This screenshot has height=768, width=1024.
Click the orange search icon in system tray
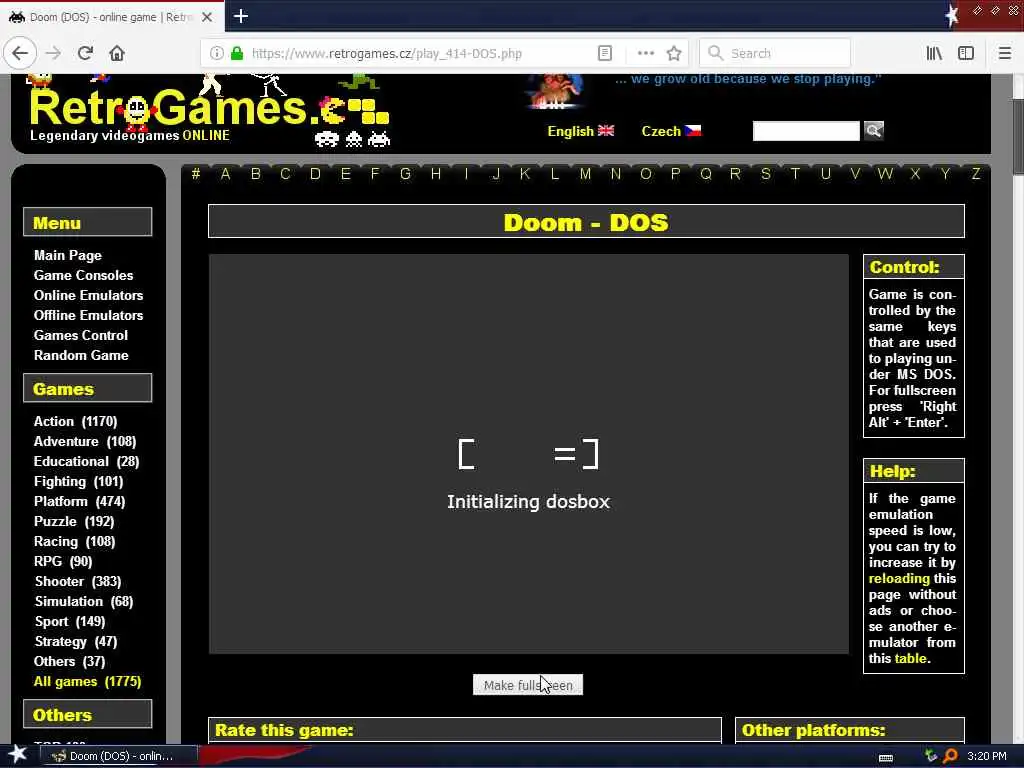point(950,756)
